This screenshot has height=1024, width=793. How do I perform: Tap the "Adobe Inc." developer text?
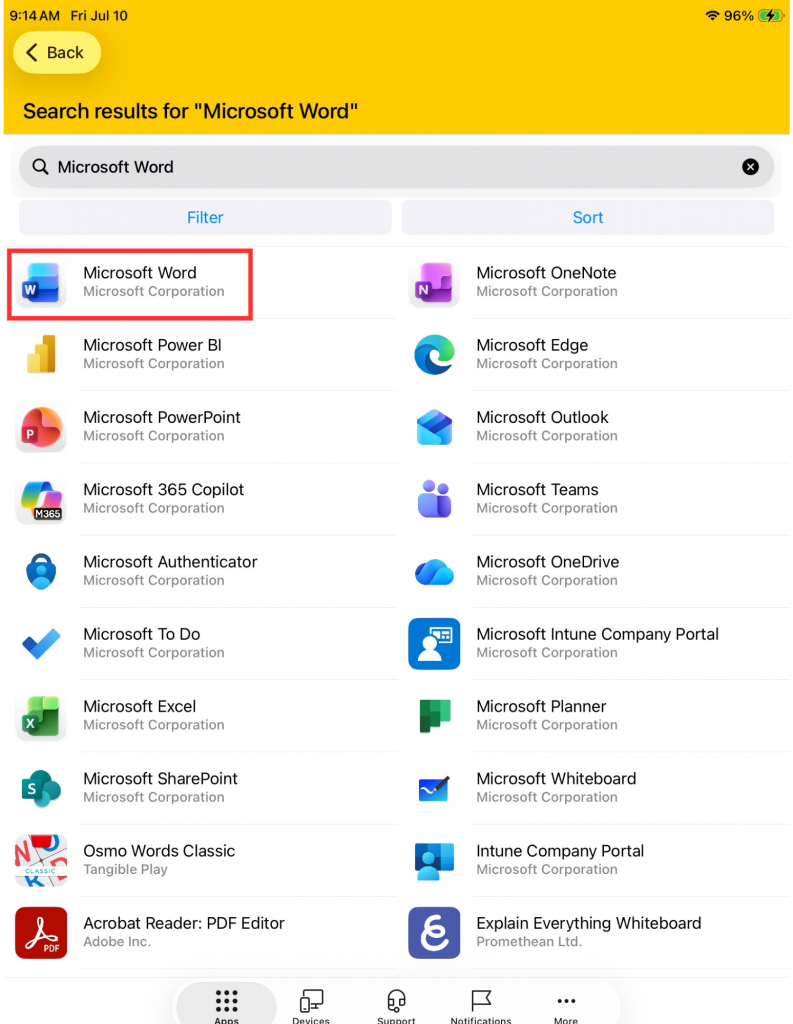coord(117,942)
